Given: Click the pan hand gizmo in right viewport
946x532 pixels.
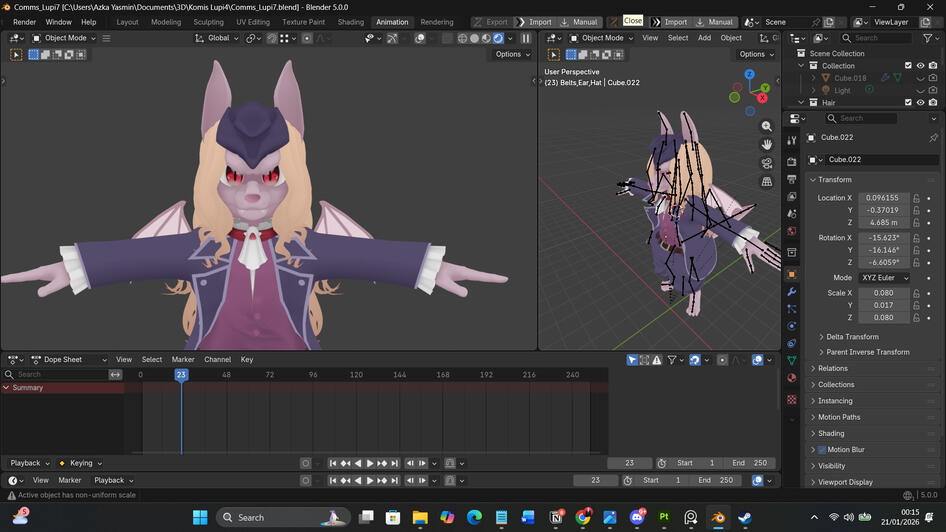Looking at the screenshot, I should (766, 145).
